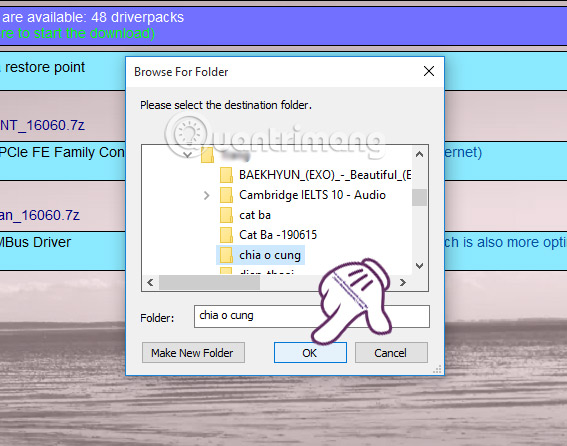This screenshot has width=567, height=446.
Task: Click the folder icon beside 'Cat Ba -190615'
Action: [x=226, y=235]
